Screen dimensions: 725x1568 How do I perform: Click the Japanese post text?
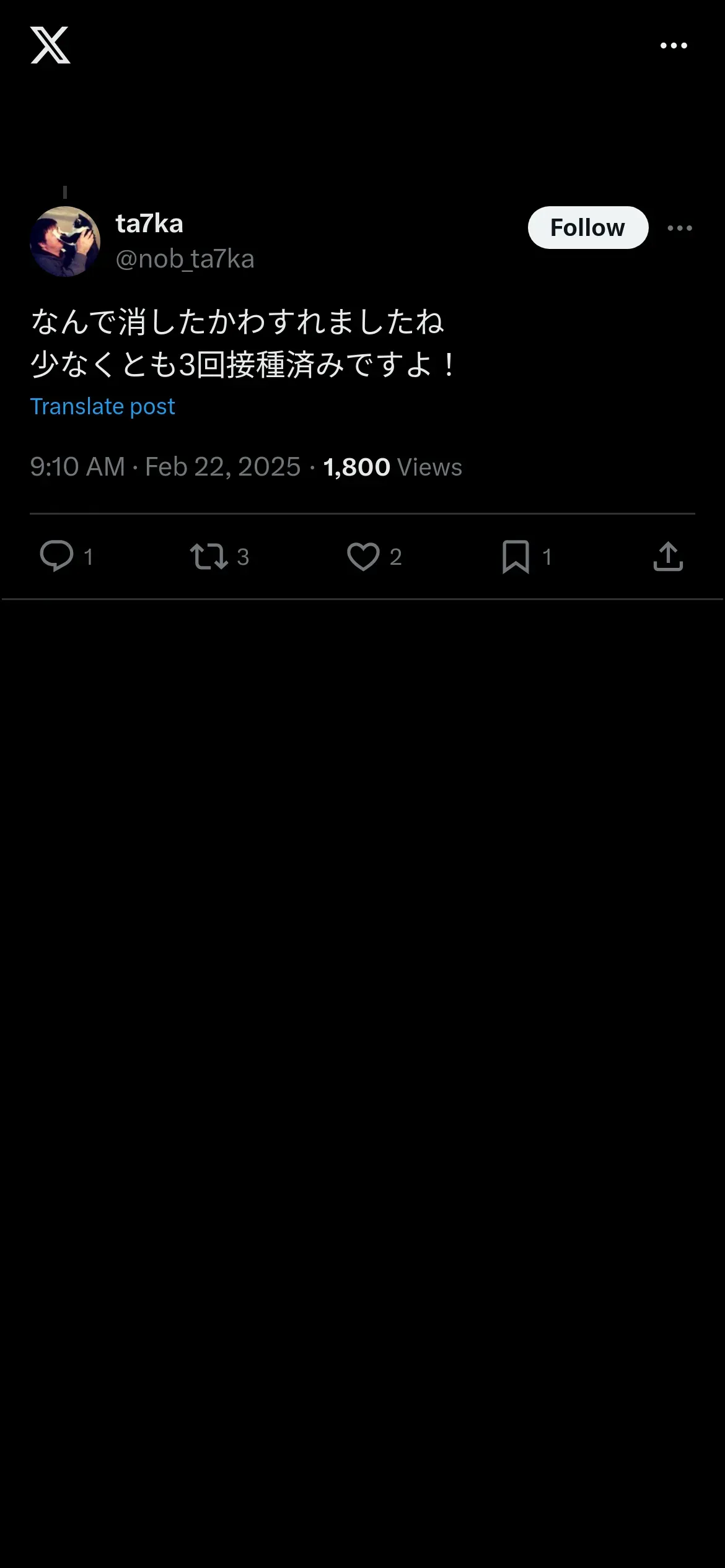point(242,342)
